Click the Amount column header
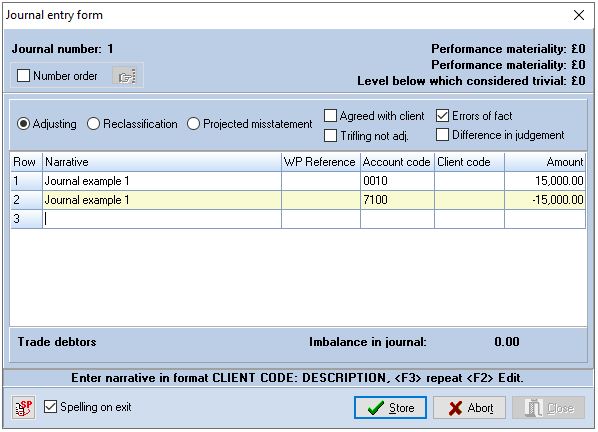The width and height of the screenshot is (598, 432). pyautogui.click(x=545, y=162)
